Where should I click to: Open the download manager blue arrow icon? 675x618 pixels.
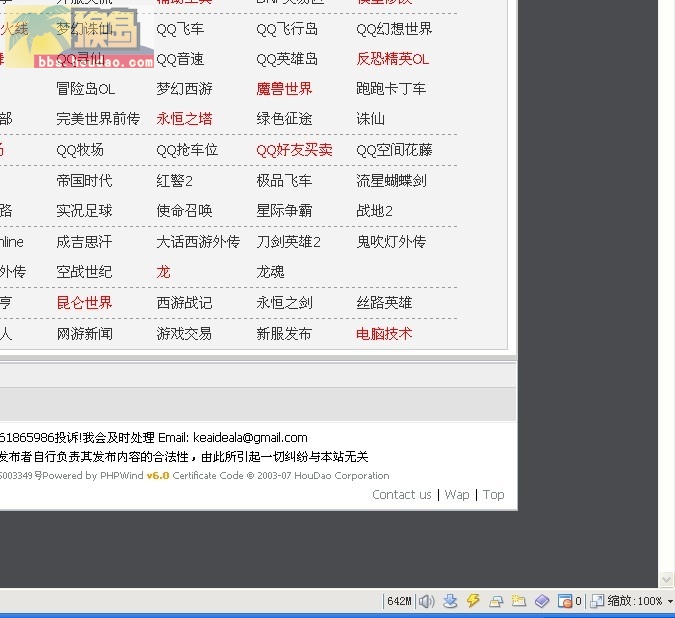[x=450, y=601]
